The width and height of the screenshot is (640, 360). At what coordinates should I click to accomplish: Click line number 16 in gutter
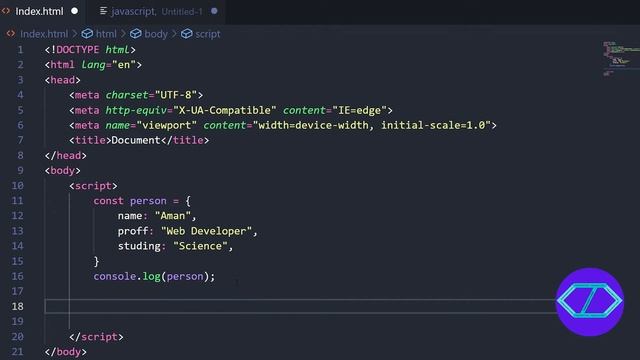pyautogui.click(x=17, y=276)
